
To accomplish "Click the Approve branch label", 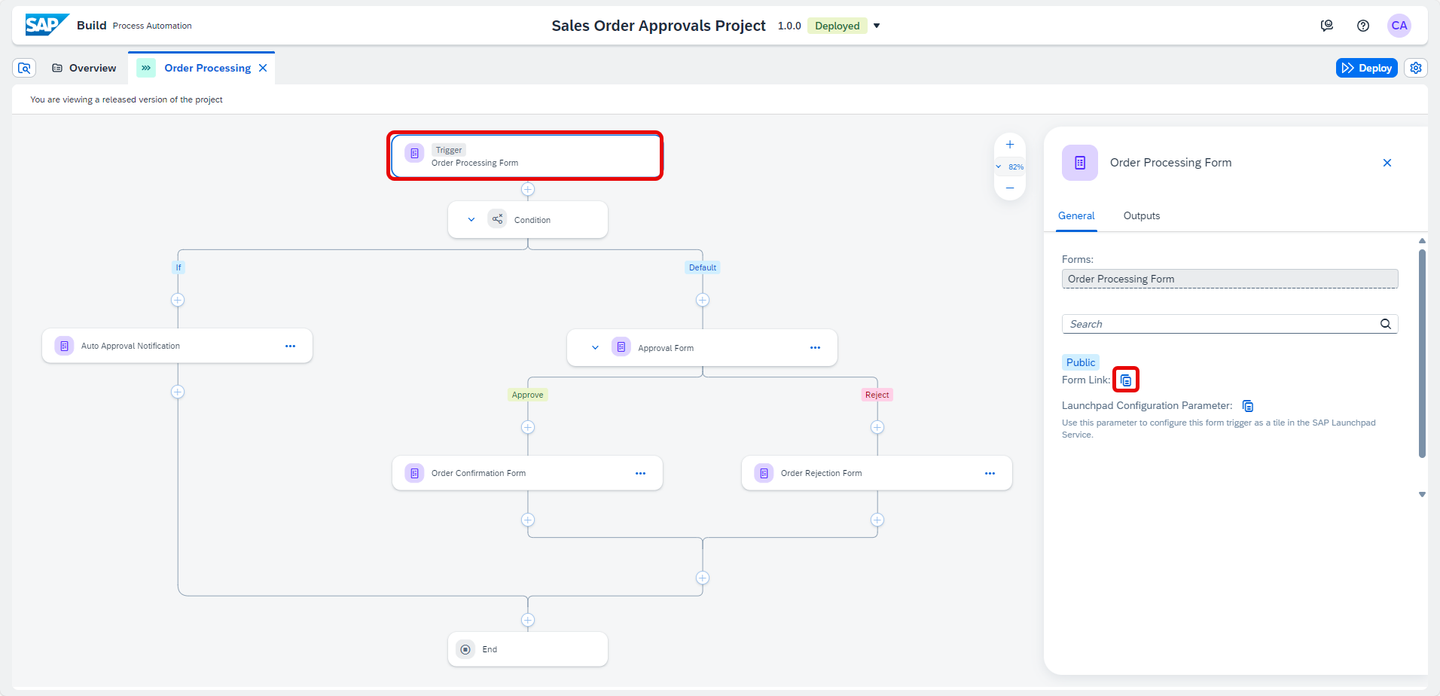I will click(528, 394).
